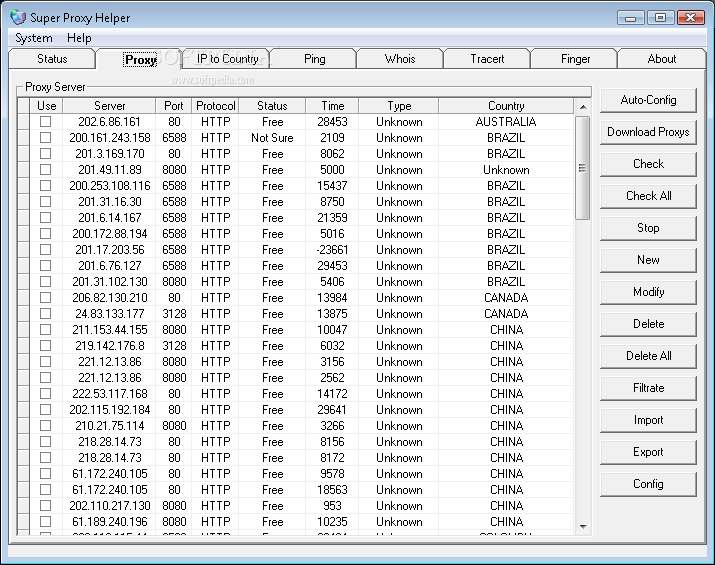
Task: Select the checkbox for 219.142.176.8
Action: pyautogui.click(x=45, y=345)
